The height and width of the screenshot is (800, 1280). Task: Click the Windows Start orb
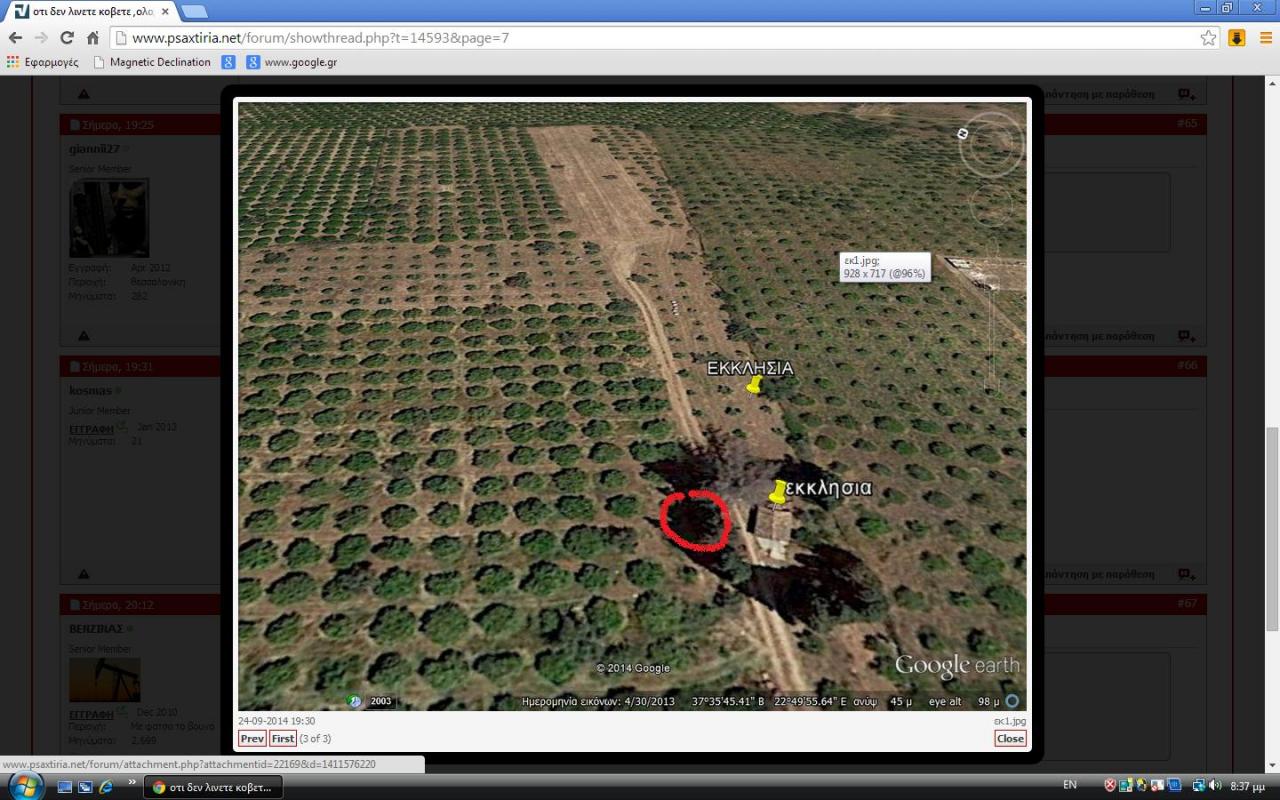pyautogui.click(x=25, y=786)
